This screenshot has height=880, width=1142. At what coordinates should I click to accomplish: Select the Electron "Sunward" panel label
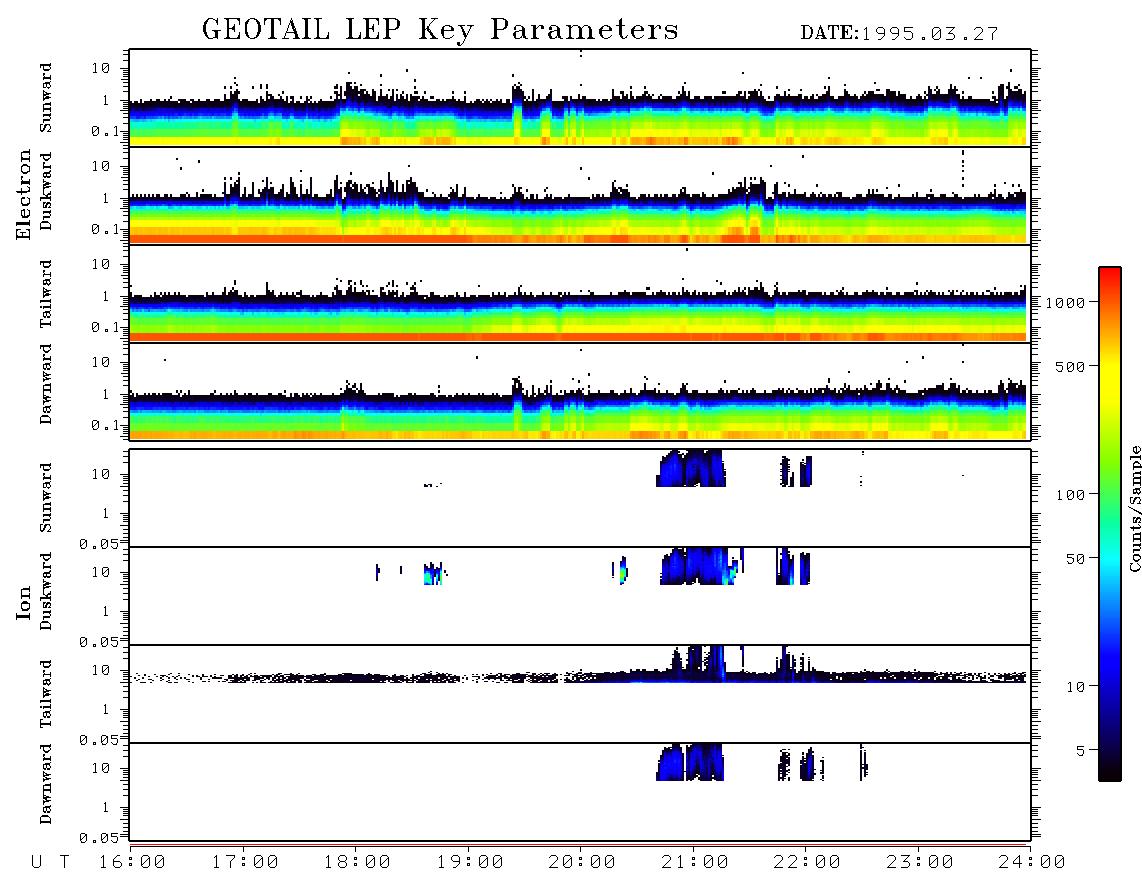click(46, 98)
